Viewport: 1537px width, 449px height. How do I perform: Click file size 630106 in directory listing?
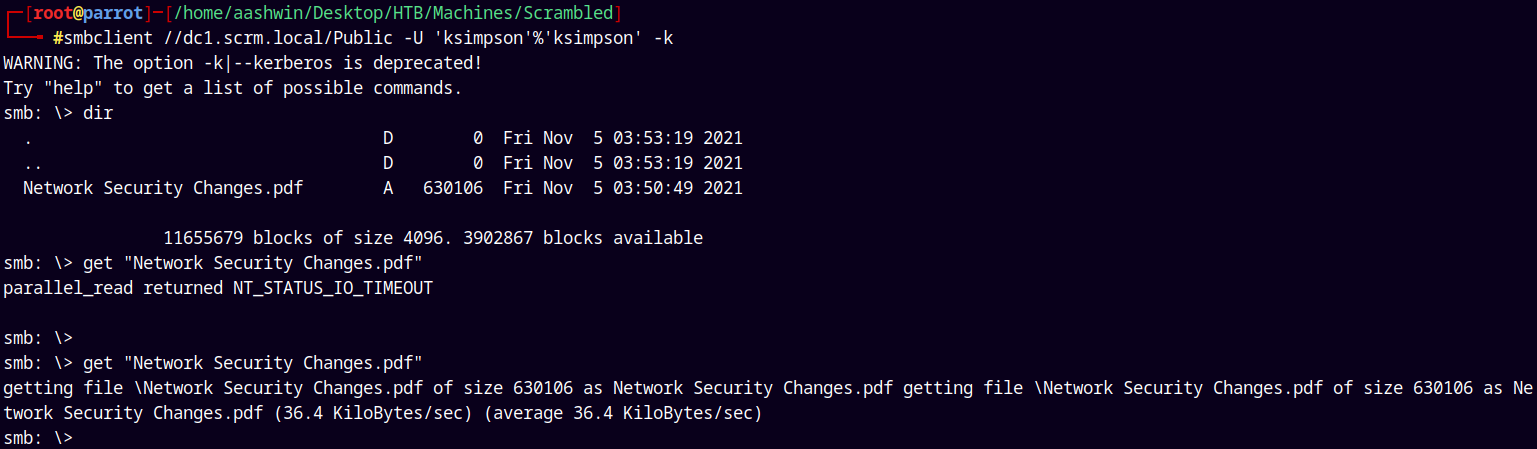(x=453, y=188)
